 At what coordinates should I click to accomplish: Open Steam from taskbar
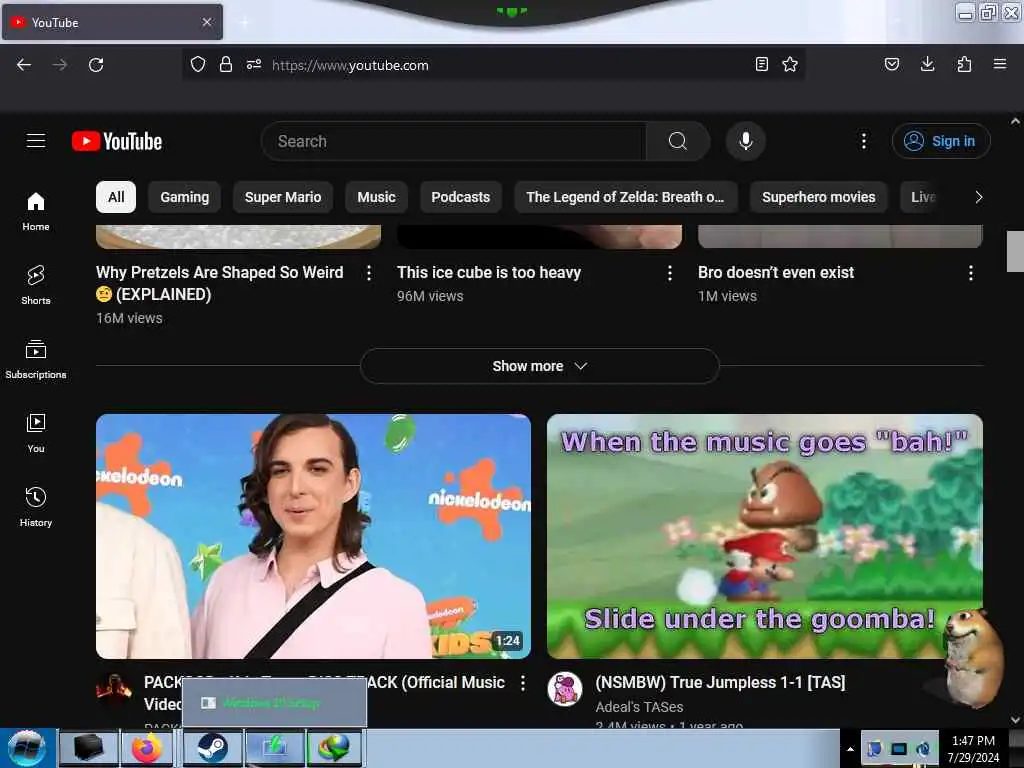click(x=212, y=748)
